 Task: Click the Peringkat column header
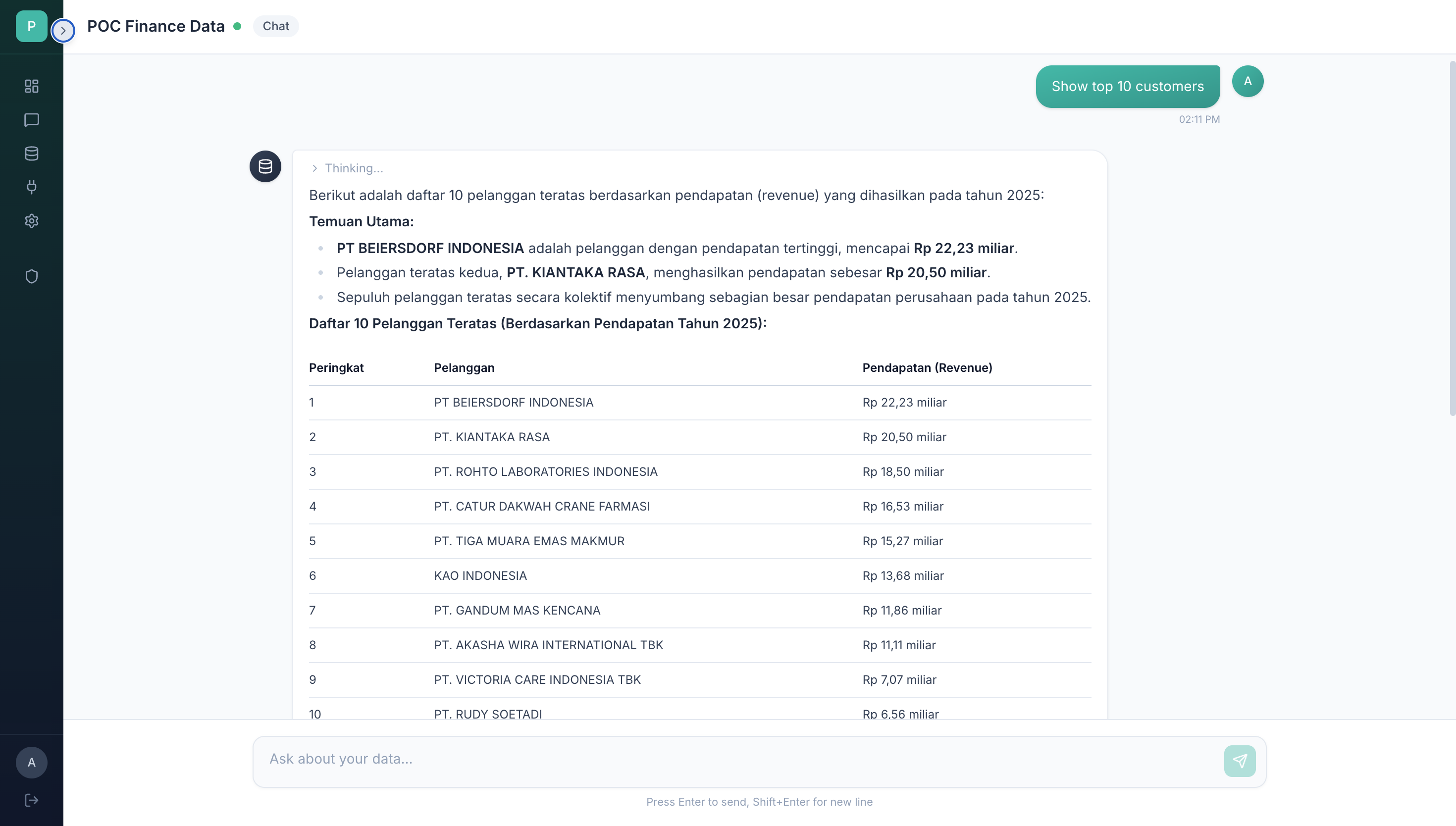click(336, 367)
